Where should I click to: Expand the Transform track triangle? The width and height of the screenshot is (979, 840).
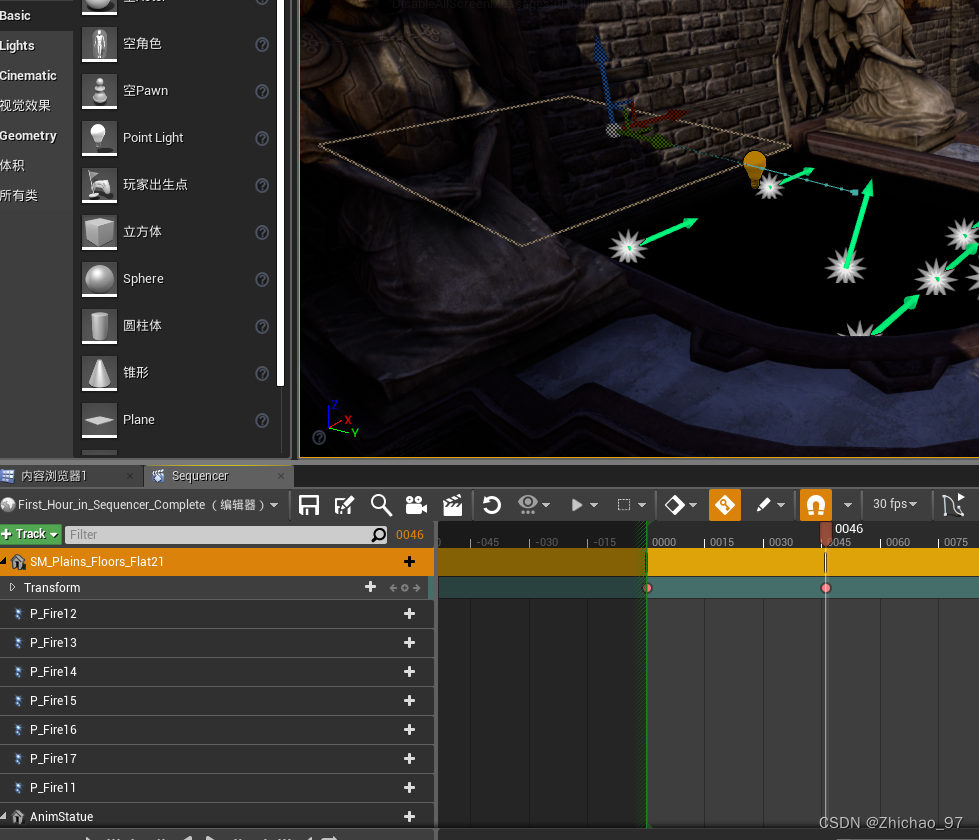point(12,588)
